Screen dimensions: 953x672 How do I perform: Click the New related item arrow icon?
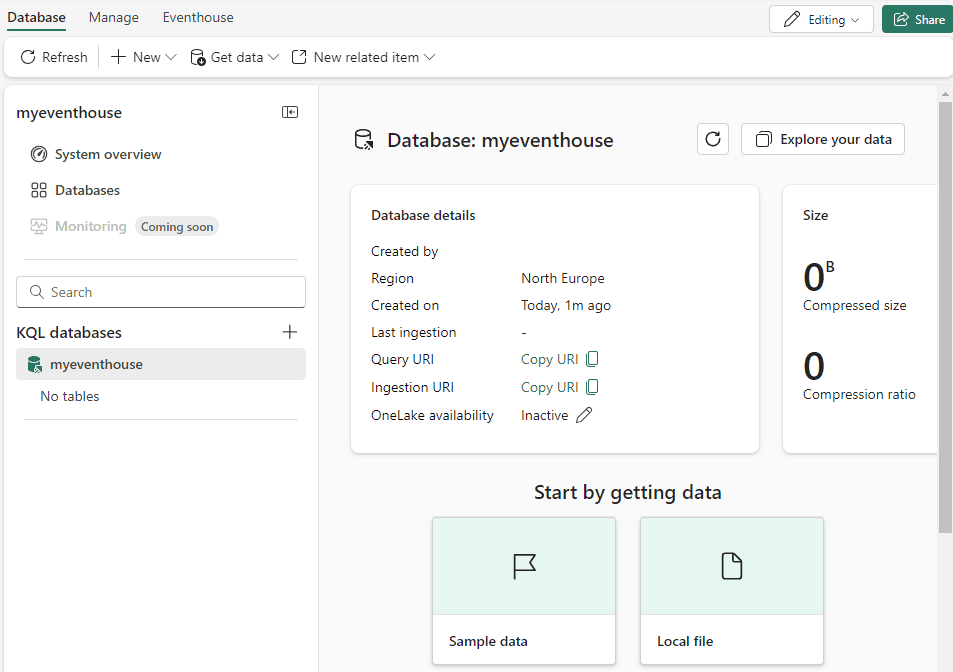(x=299, y=57)
